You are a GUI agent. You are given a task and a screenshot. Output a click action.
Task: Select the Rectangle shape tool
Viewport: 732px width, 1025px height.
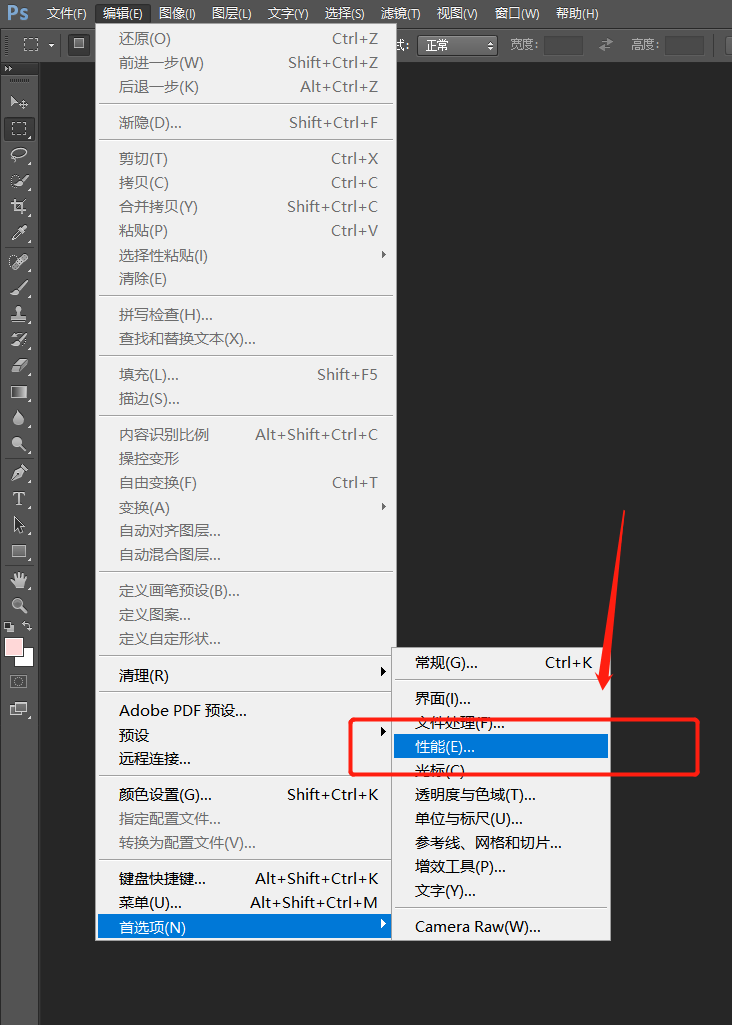[19, 551]
